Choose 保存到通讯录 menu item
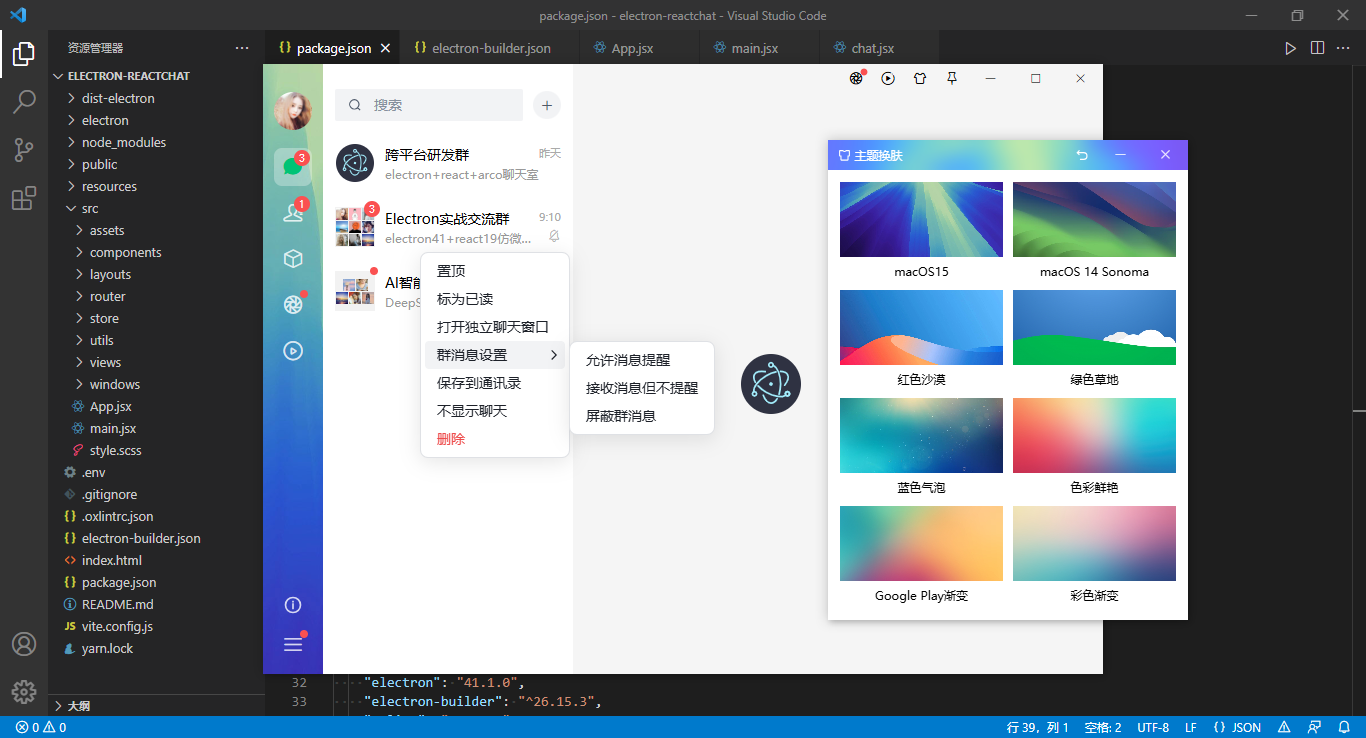Image resolution: width=1366 pixels, height=738 pixels. [495, 383]
